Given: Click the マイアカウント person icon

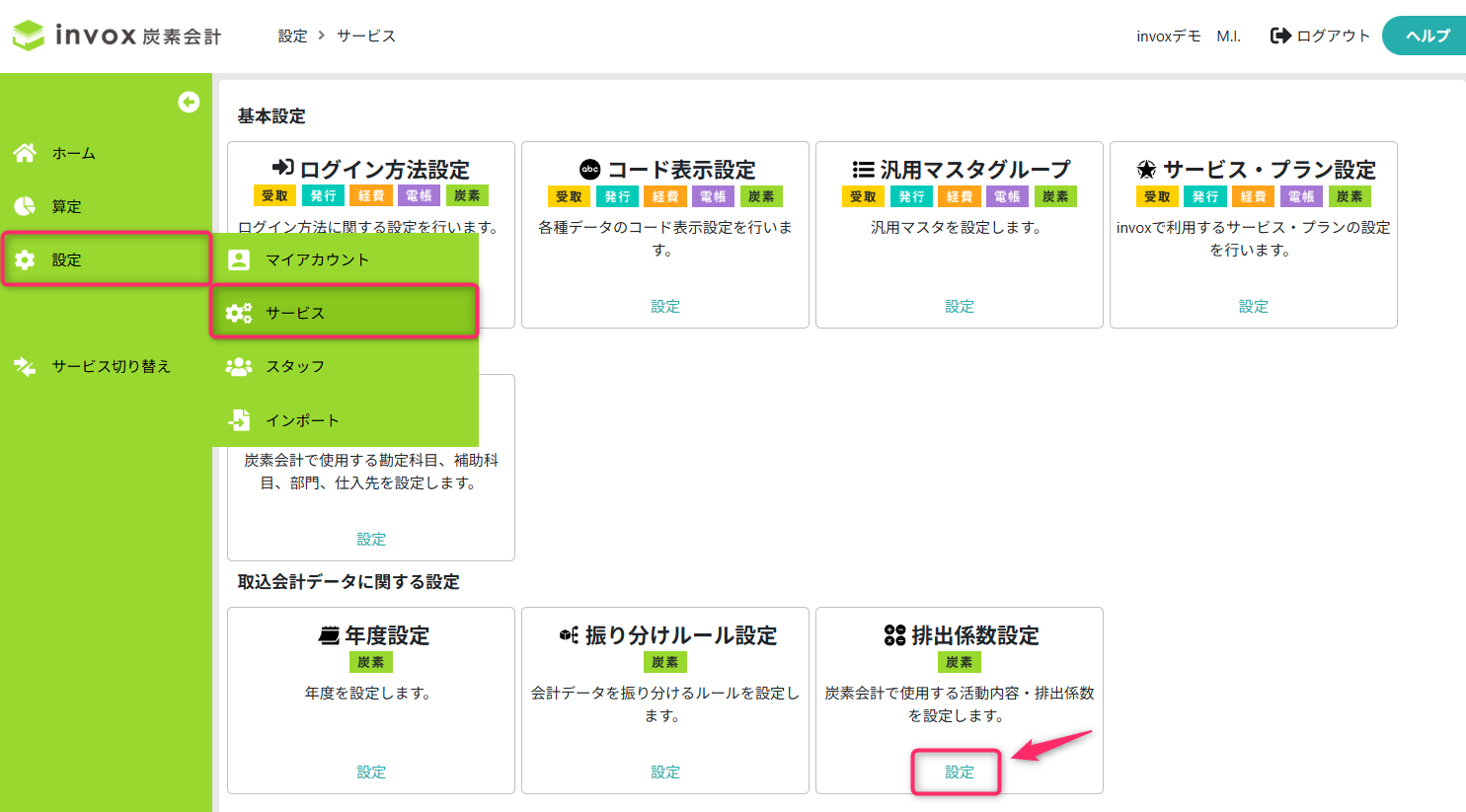Looking at the screenshot, I should click(239, 259).
